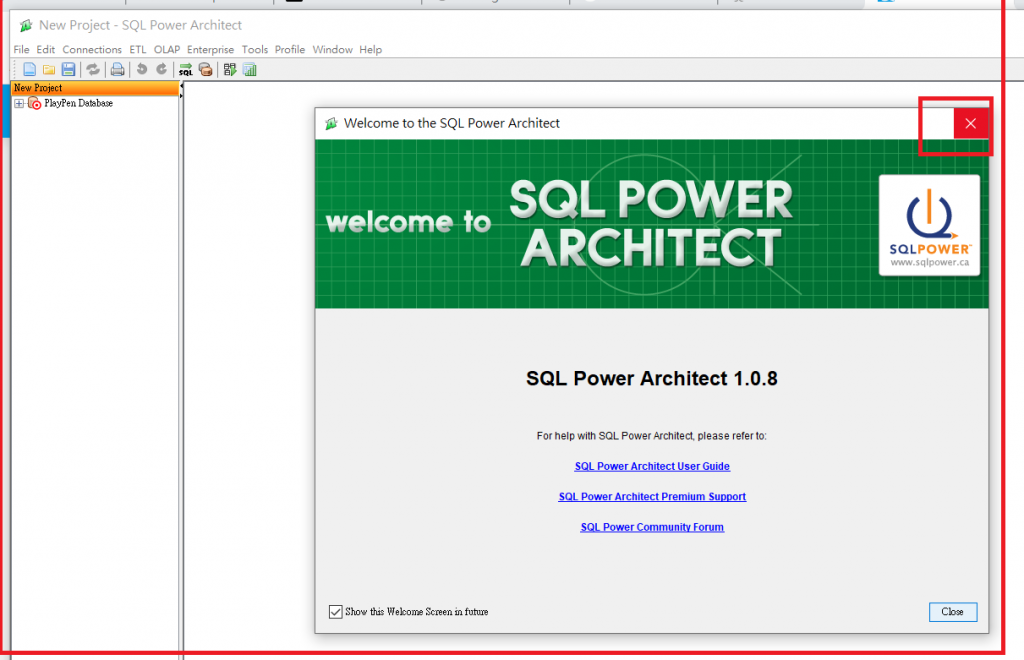Open SQL Power Architect Premium Support link

click(652, 497)
